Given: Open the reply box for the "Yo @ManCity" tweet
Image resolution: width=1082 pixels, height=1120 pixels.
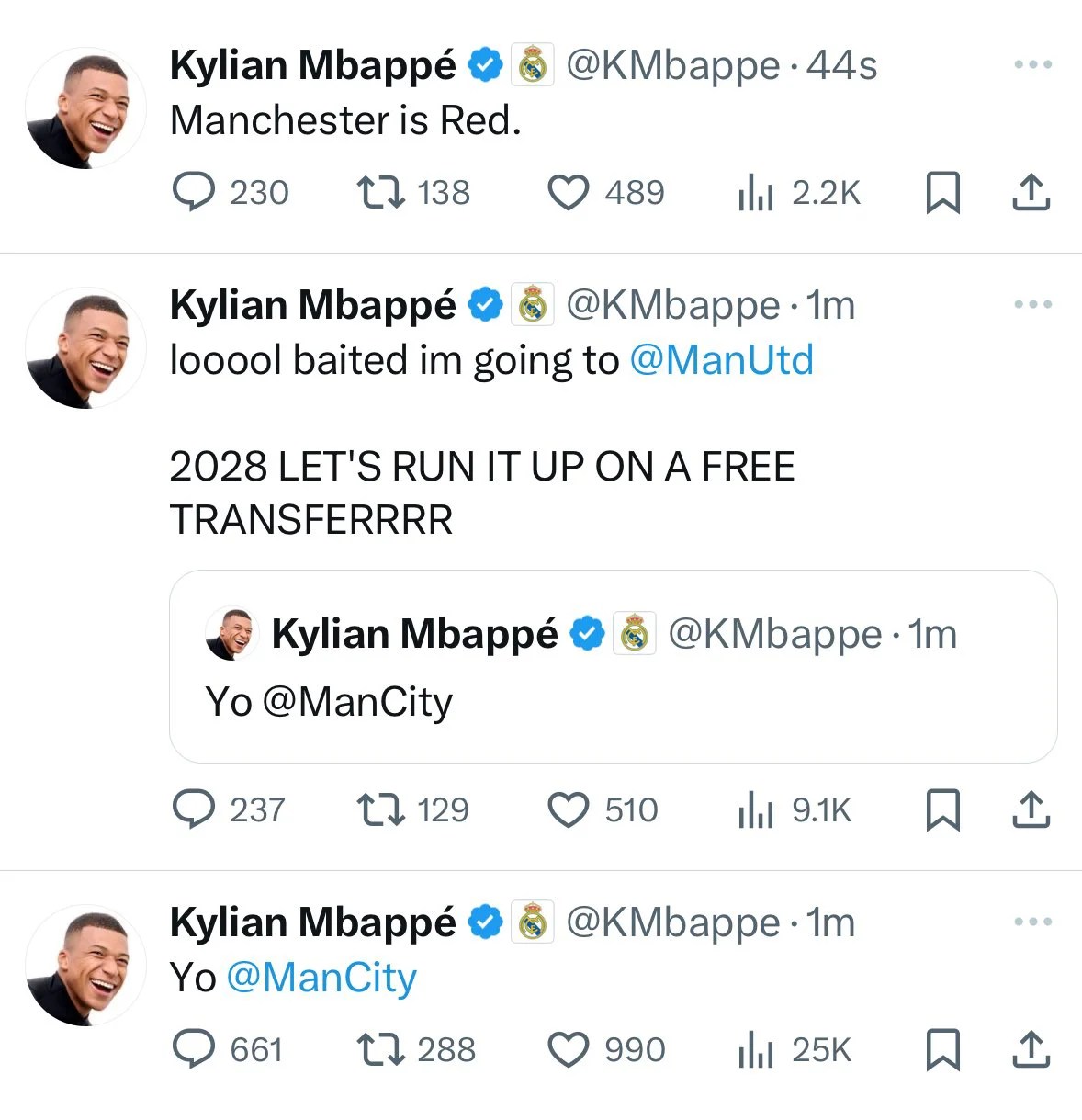Looking at the screenshot, I should (195, 1050).
